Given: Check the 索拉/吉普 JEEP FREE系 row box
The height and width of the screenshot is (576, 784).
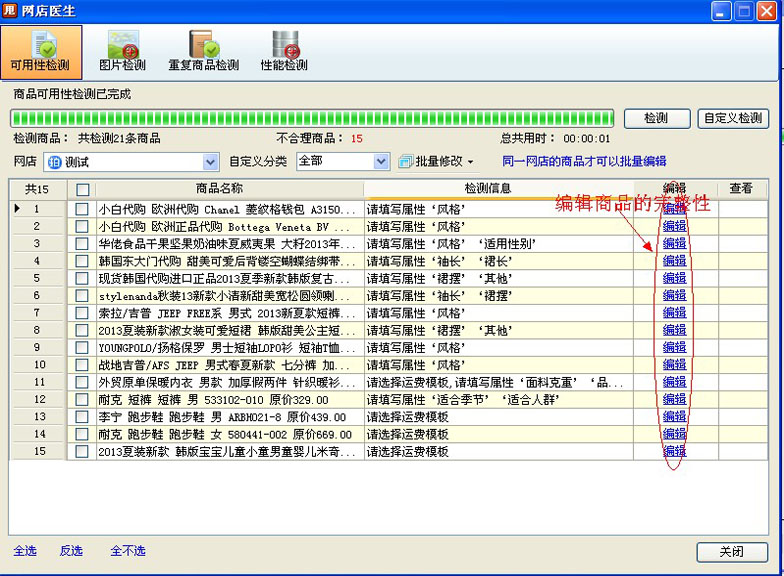Looking at the screenshot, I should pyautogui.click(x=82, y=313).
